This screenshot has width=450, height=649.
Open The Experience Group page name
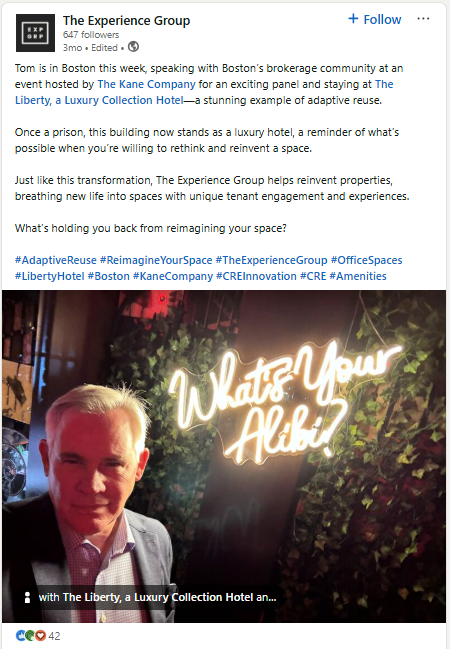126,20
